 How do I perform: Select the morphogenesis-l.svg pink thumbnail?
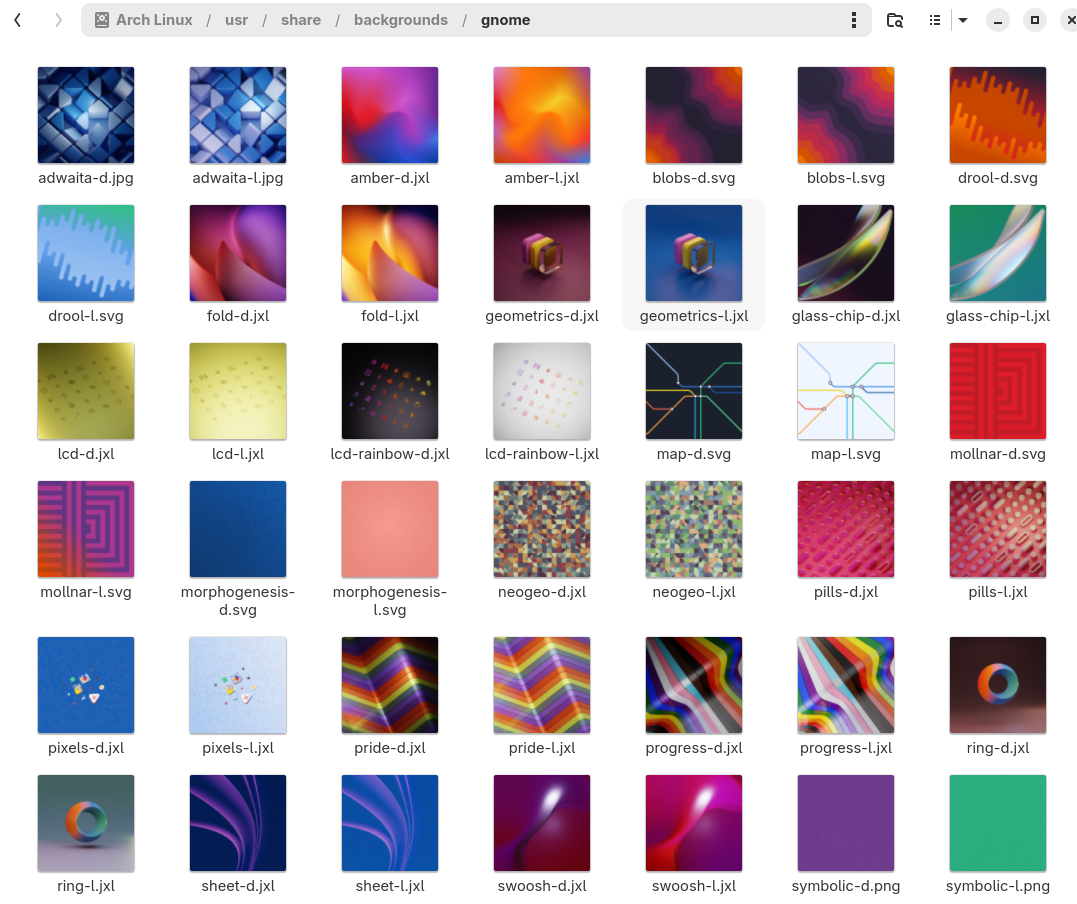(390, 529)
